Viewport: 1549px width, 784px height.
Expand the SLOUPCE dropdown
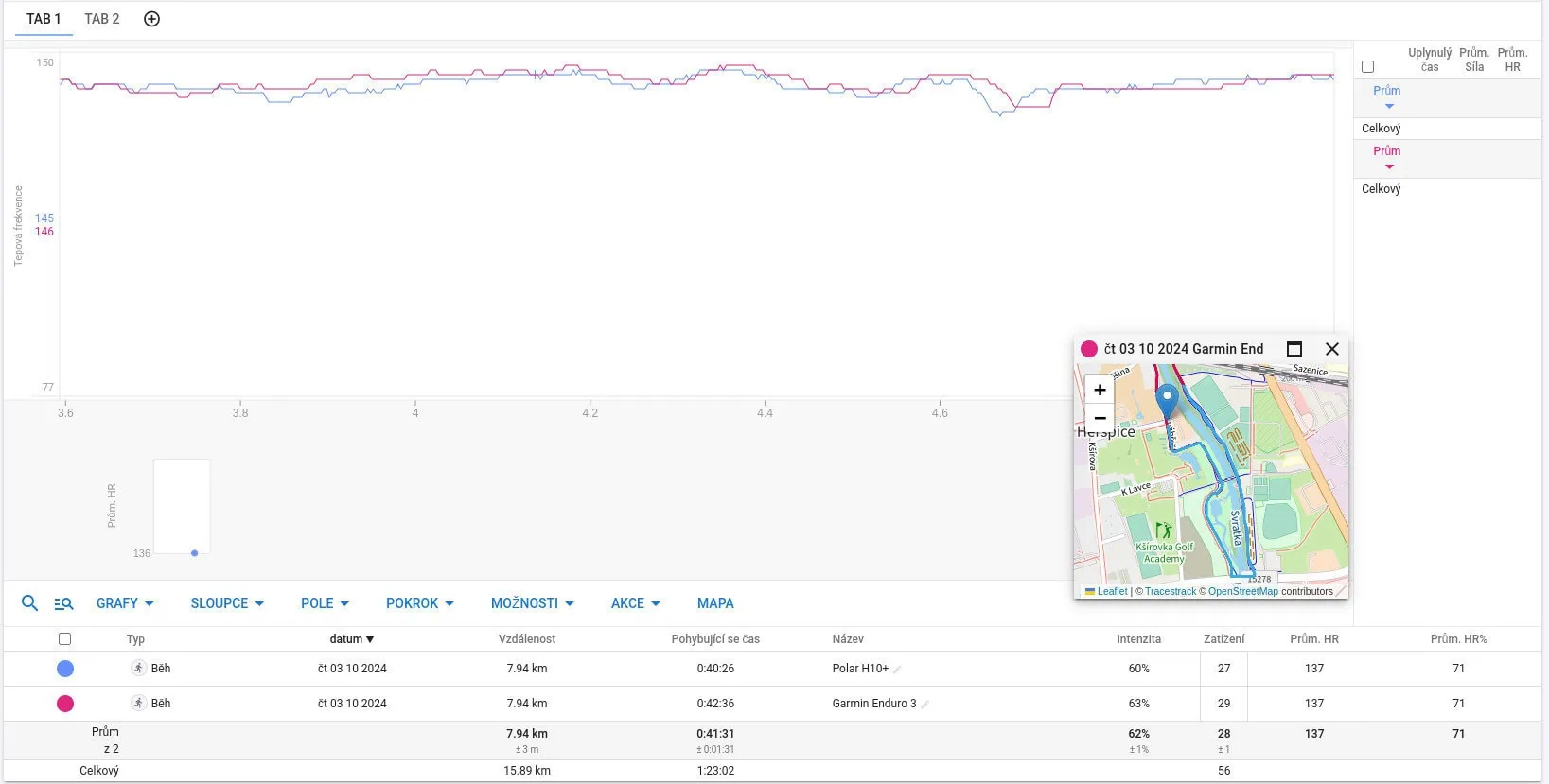[227, 603]
